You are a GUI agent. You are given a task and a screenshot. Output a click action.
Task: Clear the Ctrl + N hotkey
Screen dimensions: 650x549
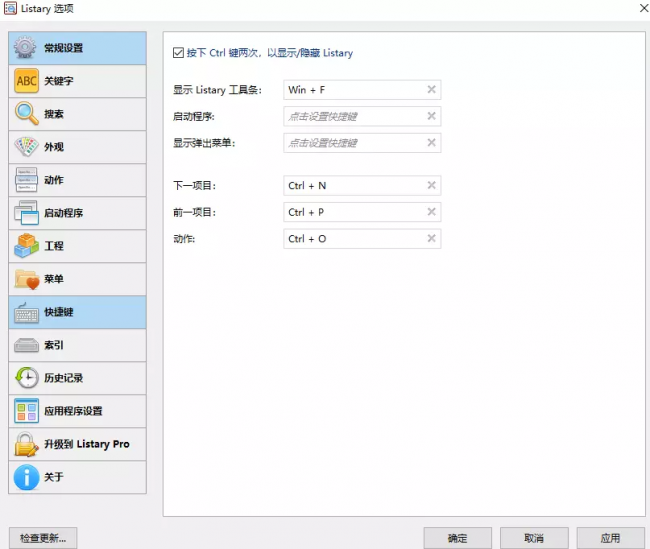[x=432, y=185]
